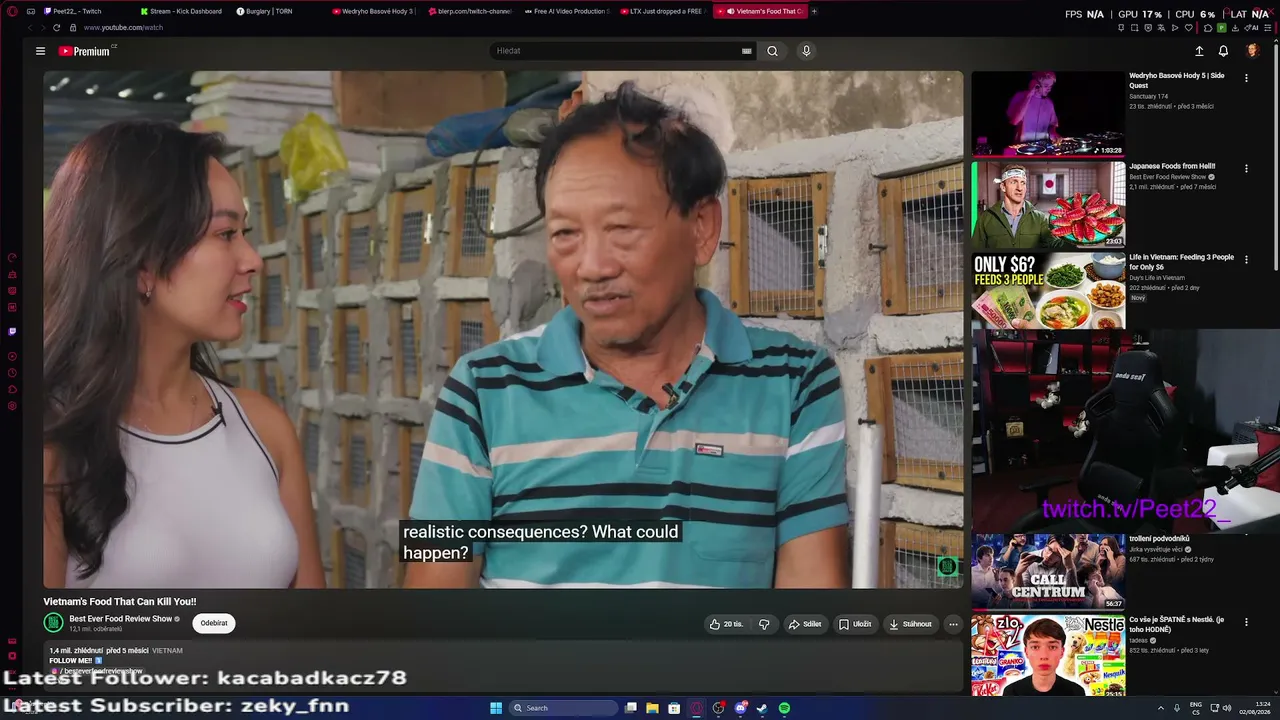Open the Best Ever Food Review Show avatar

pyautogui.click(x=53, y=623)
